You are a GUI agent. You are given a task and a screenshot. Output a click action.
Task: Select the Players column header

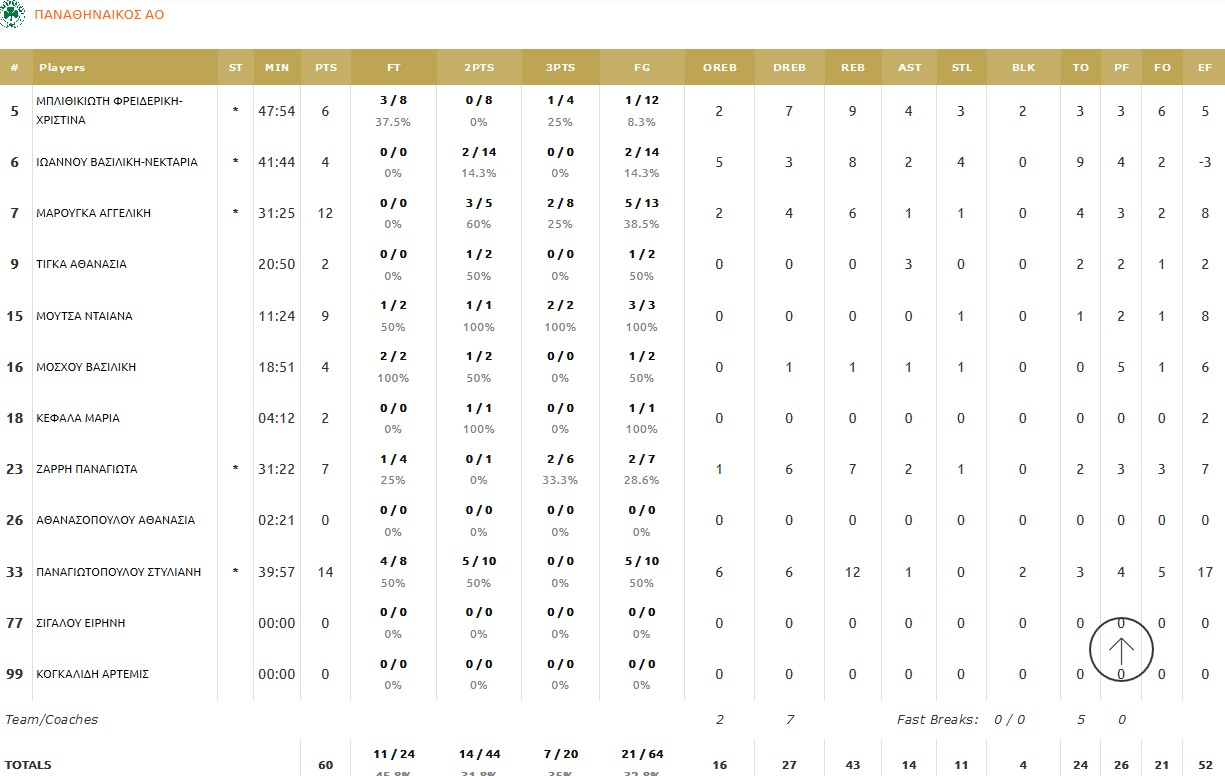tap(62, 68)
